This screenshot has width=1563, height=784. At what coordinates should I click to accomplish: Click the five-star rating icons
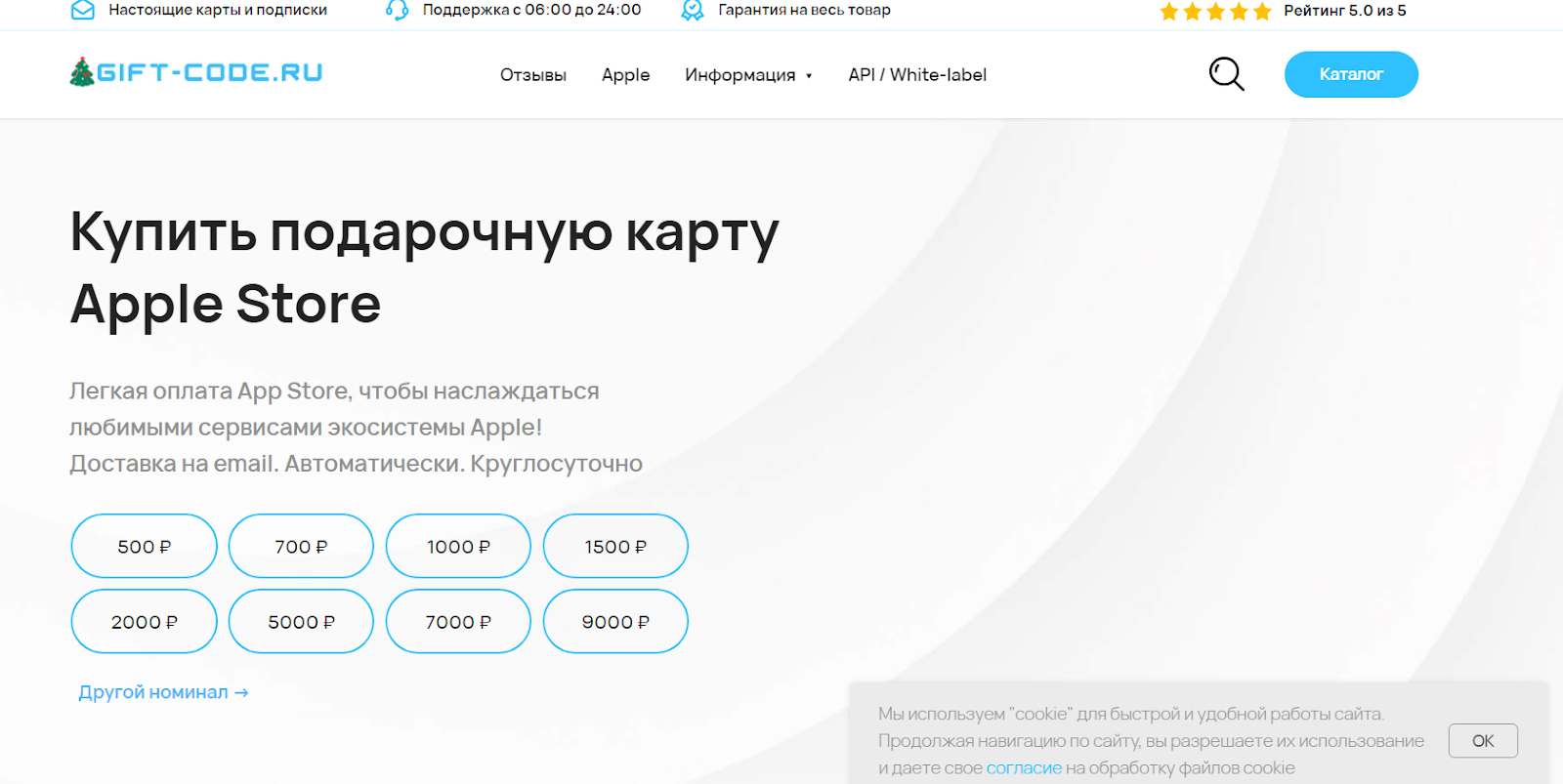(1214, 12)
